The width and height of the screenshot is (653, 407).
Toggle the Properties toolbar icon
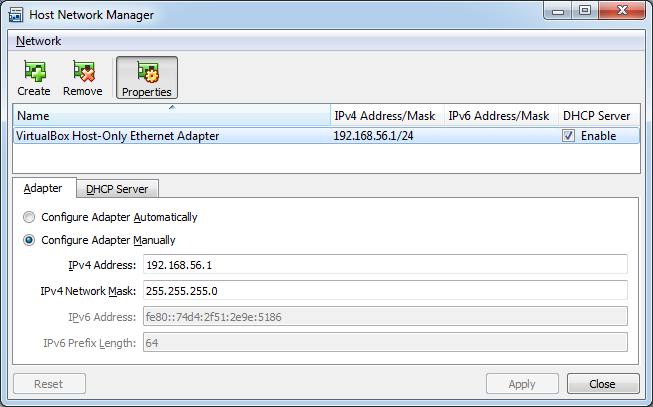[147, 72]
